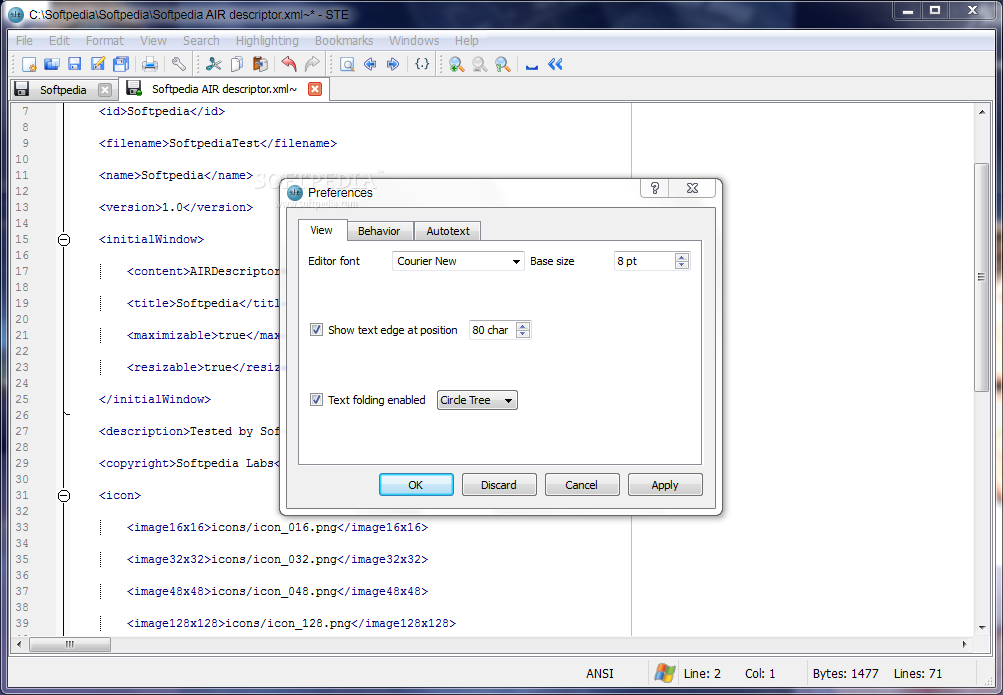Click the vertical scrollbar down arrow
The image size is (1003, 695).
981,627
